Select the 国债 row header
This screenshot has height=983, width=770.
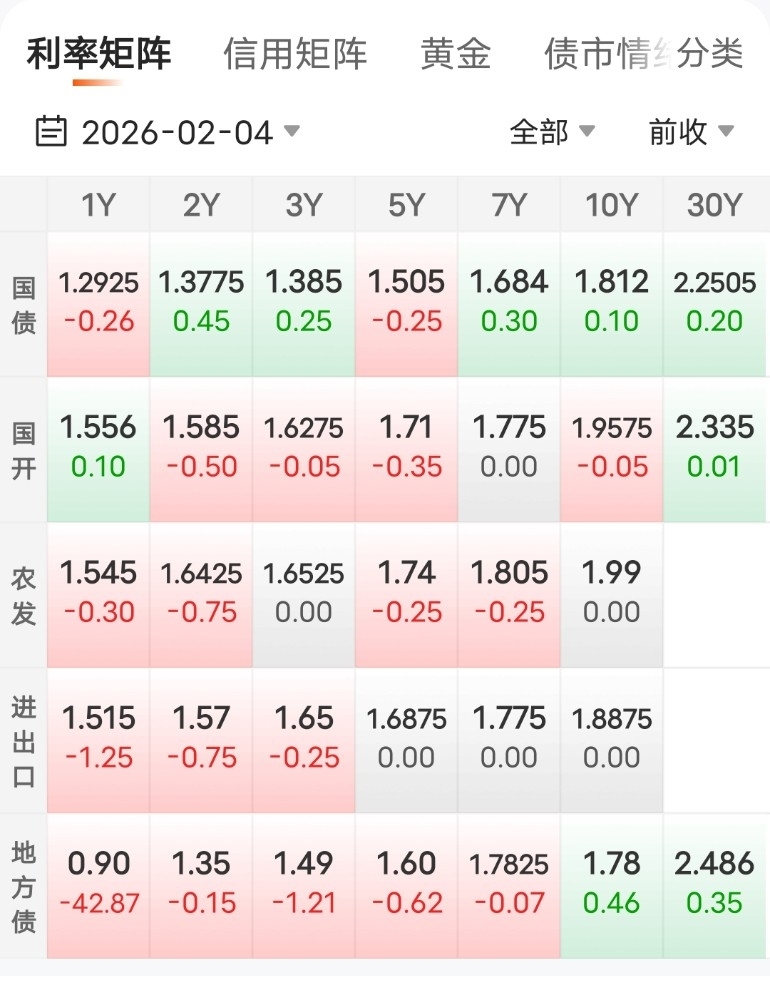click(x=24, y=305)
